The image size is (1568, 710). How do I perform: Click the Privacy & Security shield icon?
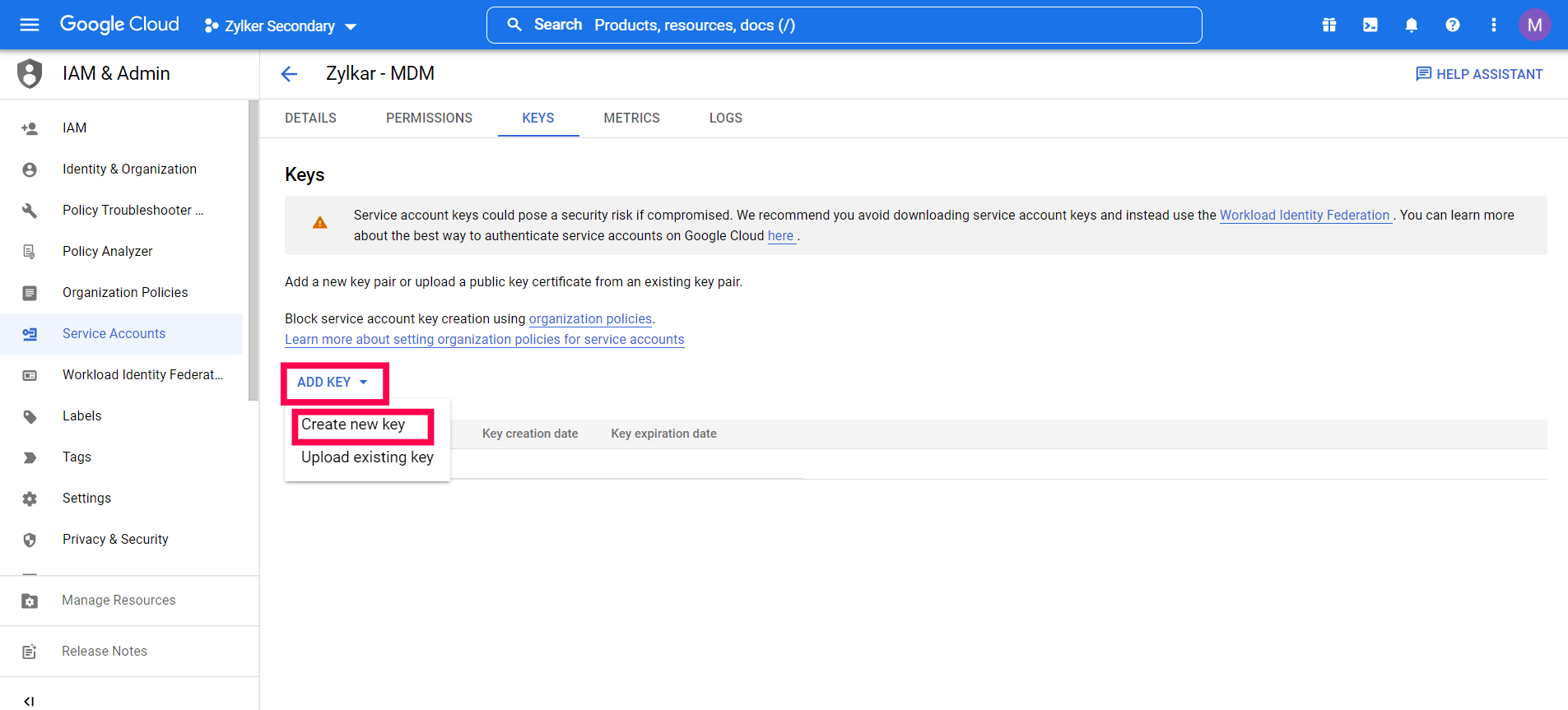[x=30, y=540]
